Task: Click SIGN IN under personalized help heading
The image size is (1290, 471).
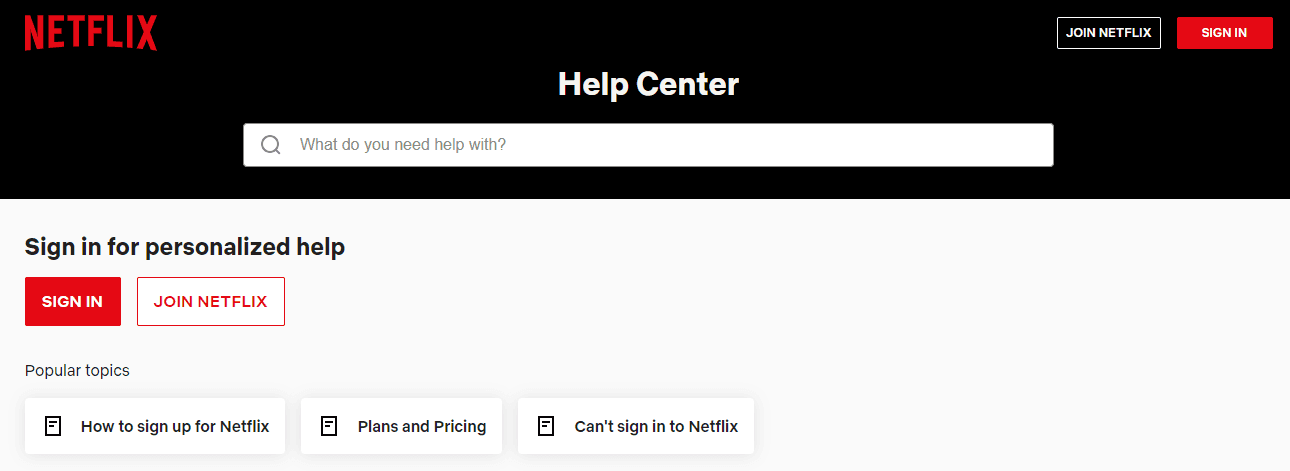Action: [x=72, y=301]
